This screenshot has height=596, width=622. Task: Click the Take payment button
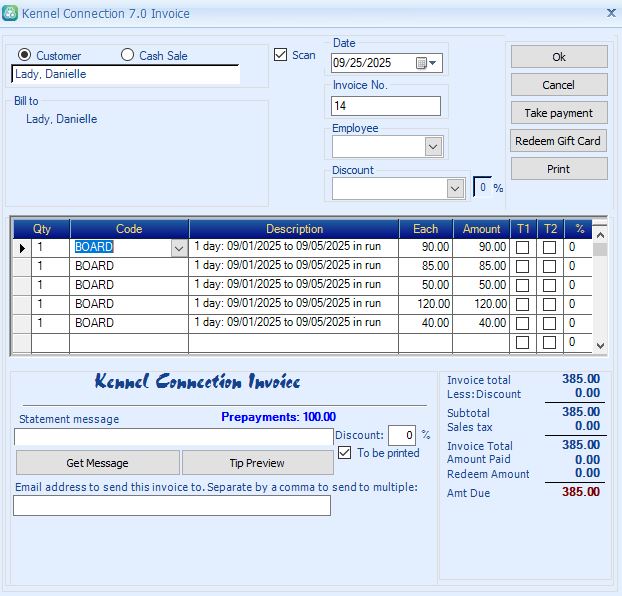pyautogui.click(x=559, y=113)
